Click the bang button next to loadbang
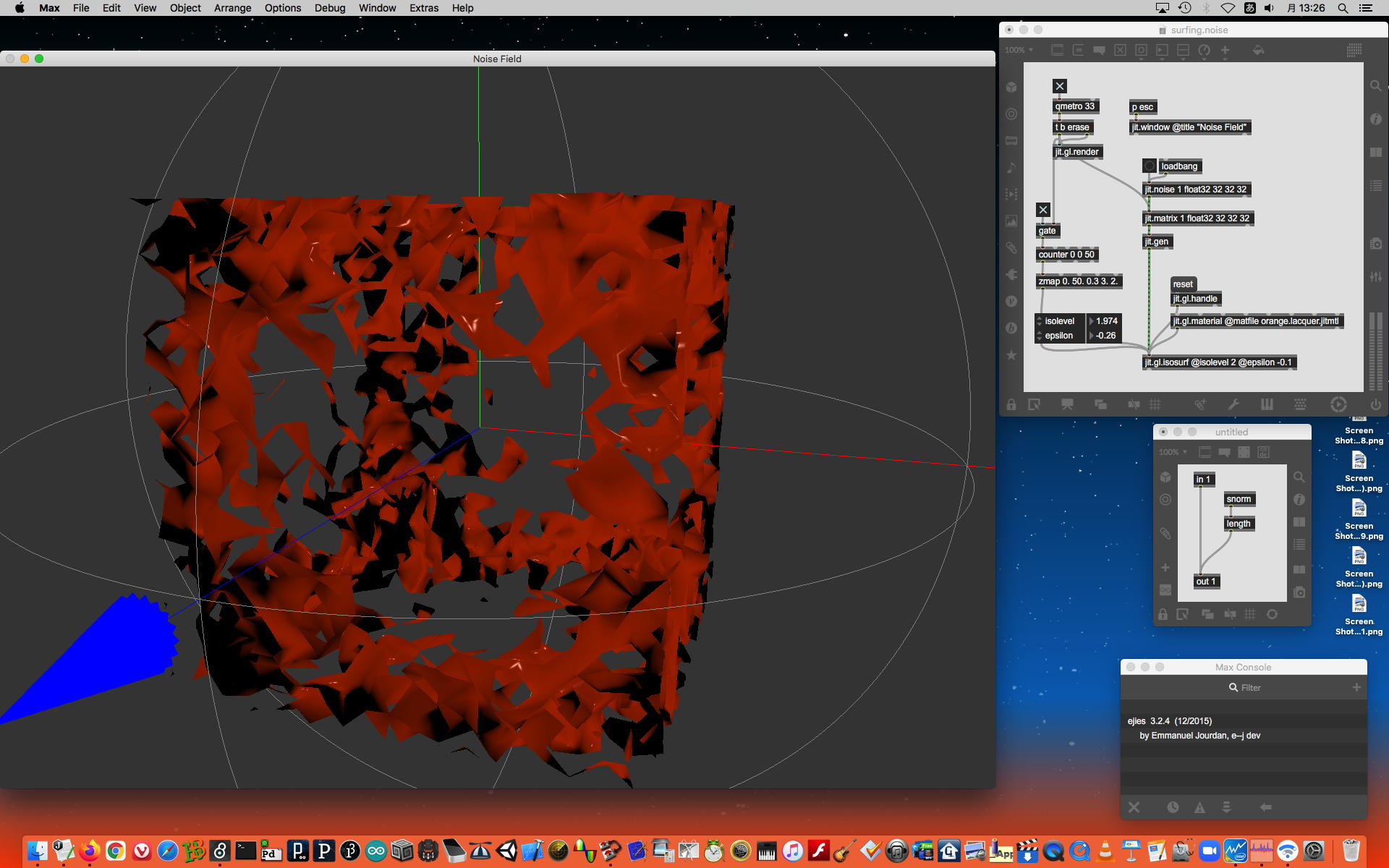 coord(1150,166)
